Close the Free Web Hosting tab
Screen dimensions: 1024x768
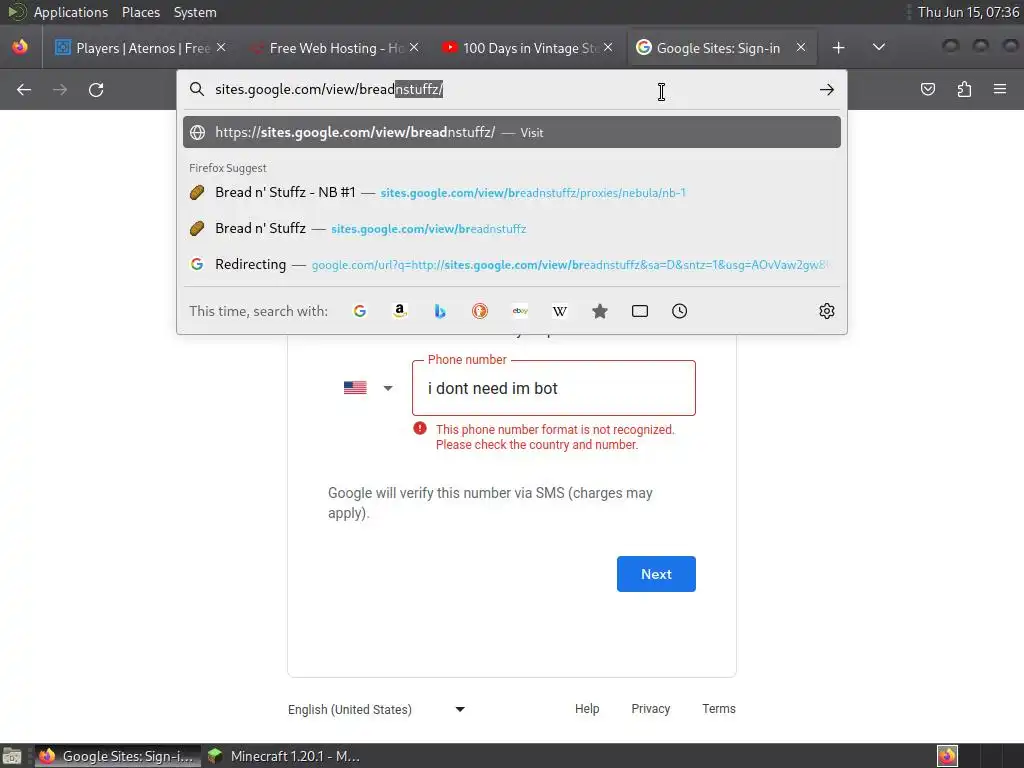pos(414,48)
